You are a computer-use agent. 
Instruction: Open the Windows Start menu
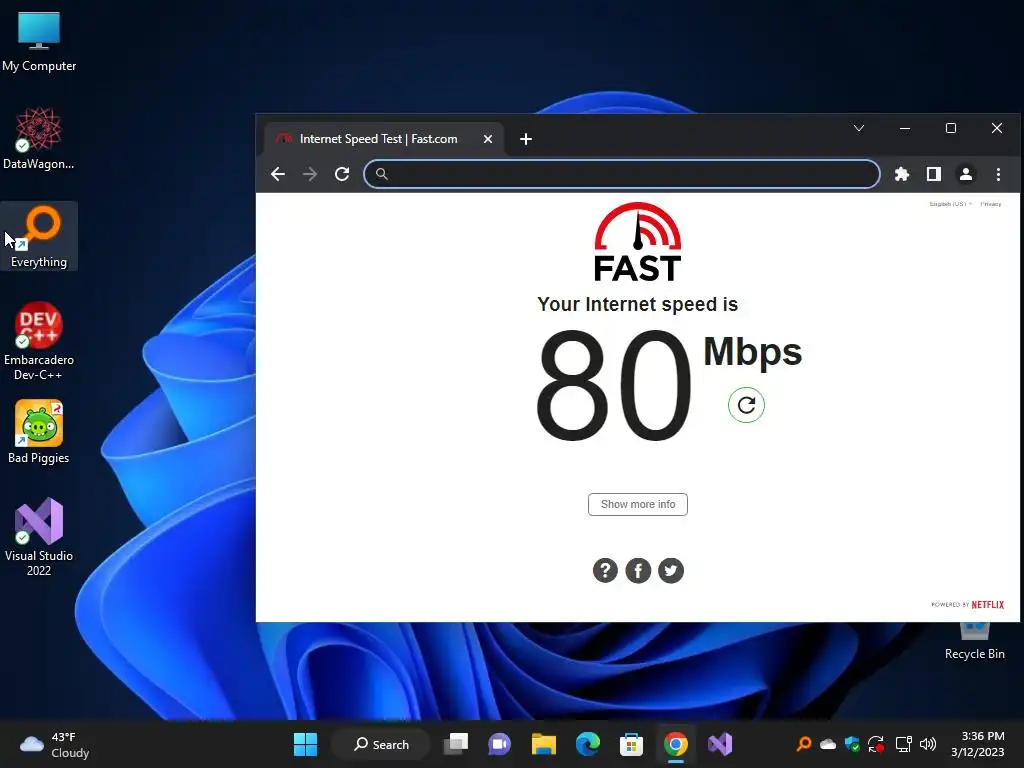click(305, 744)
